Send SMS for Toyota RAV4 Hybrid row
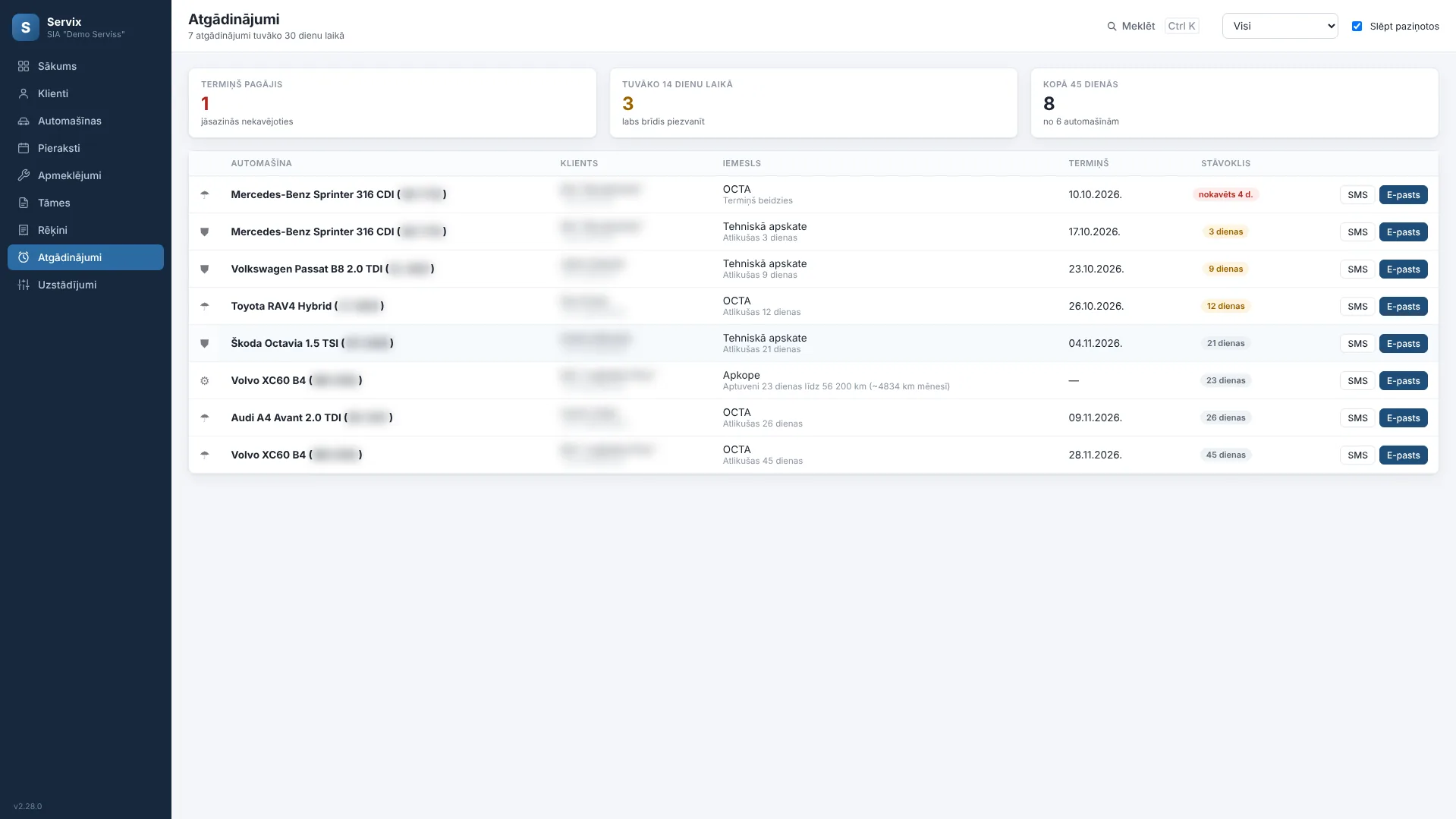The width and height of the screenshot is (1456, 819). point(1357,307)
